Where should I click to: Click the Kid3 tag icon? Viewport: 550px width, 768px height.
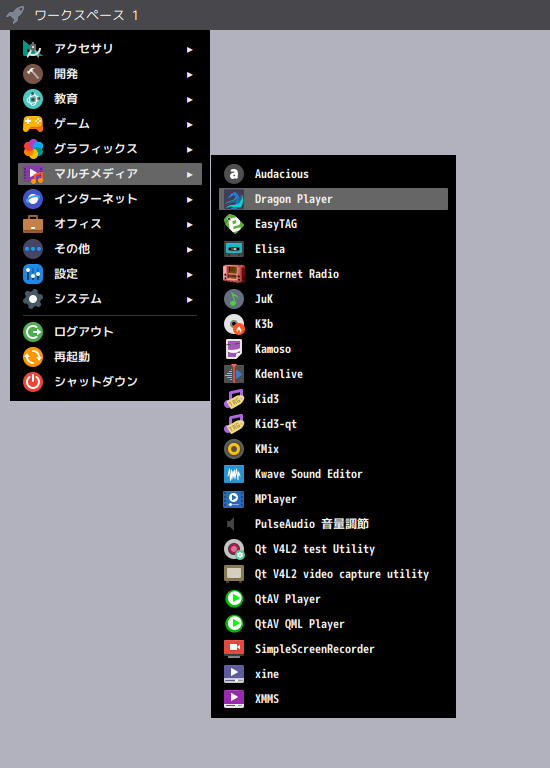[x=234, y=399]
